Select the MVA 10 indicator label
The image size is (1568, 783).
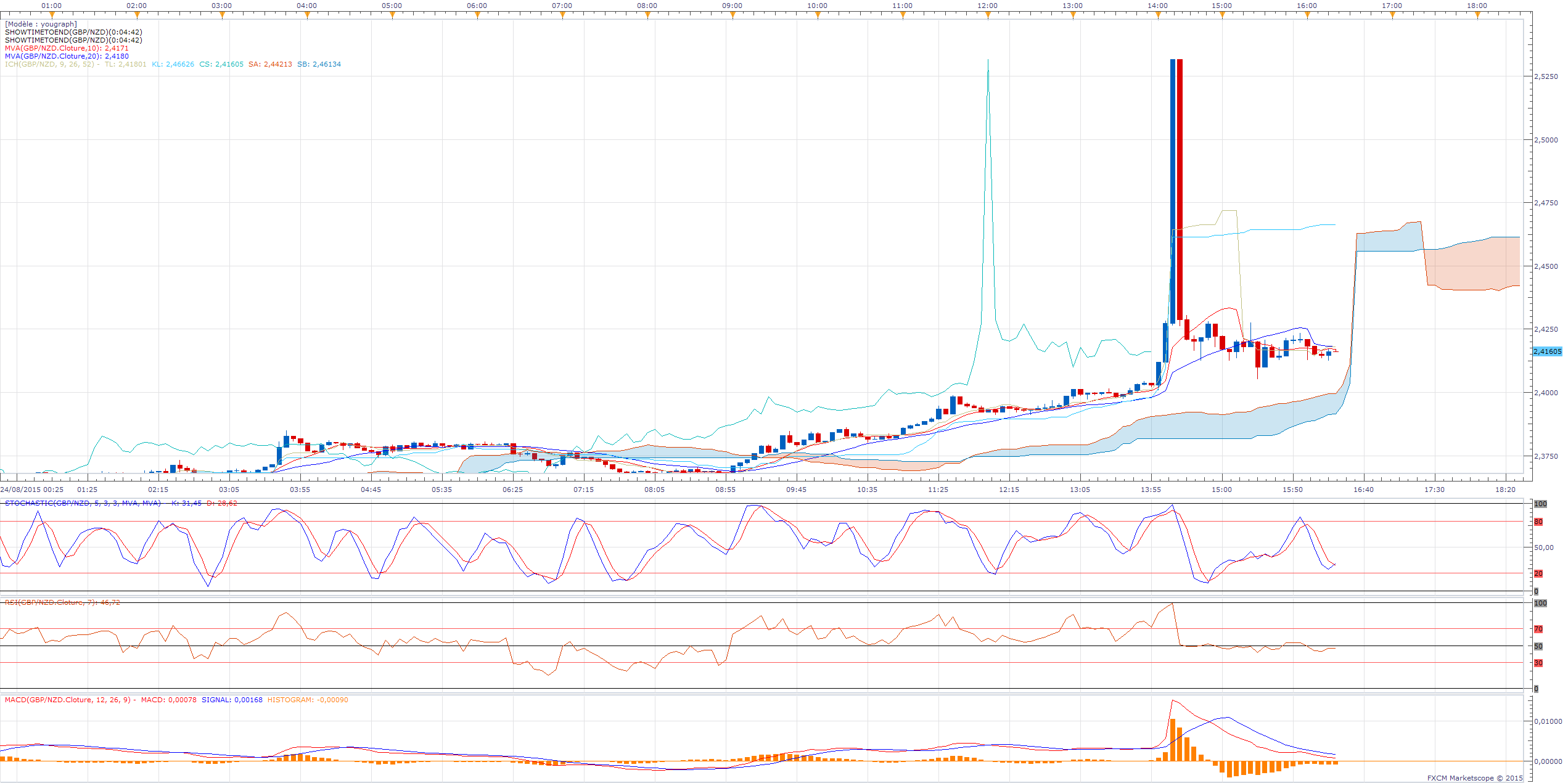pyautogui.click(x=67, y=48)
